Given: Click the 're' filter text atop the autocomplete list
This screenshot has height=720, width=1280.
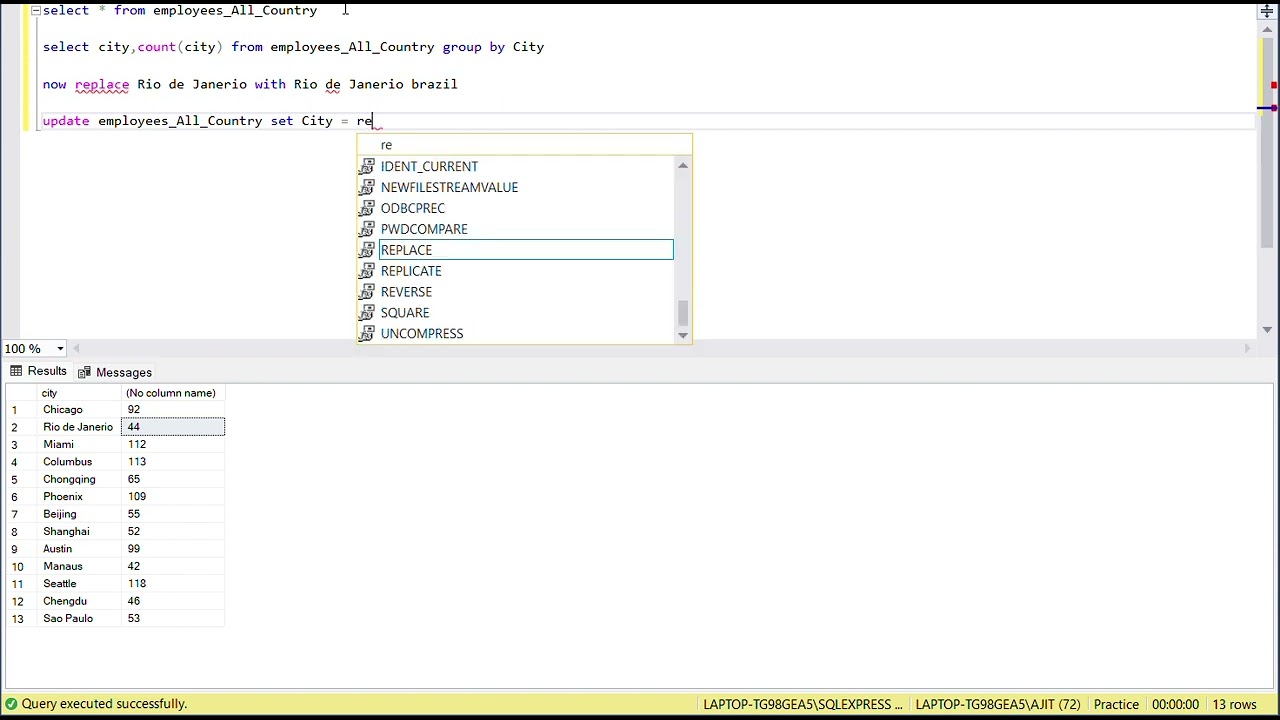Looking at the screenshot, I should (386, 145).
